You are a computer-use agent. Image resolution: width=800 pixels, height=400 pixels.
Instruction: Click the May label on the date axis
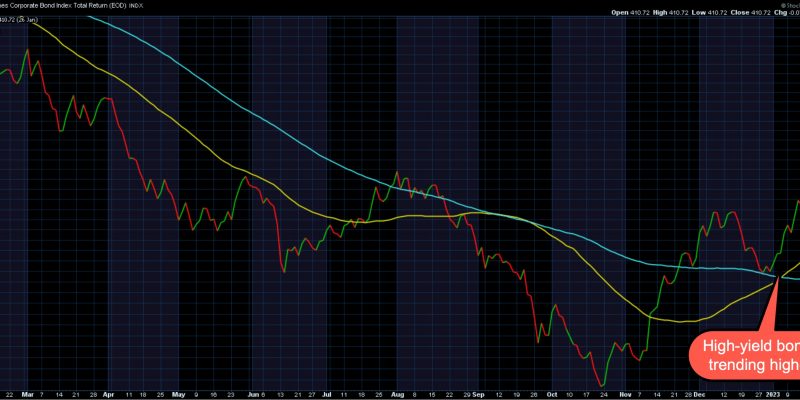pos(178,394)
